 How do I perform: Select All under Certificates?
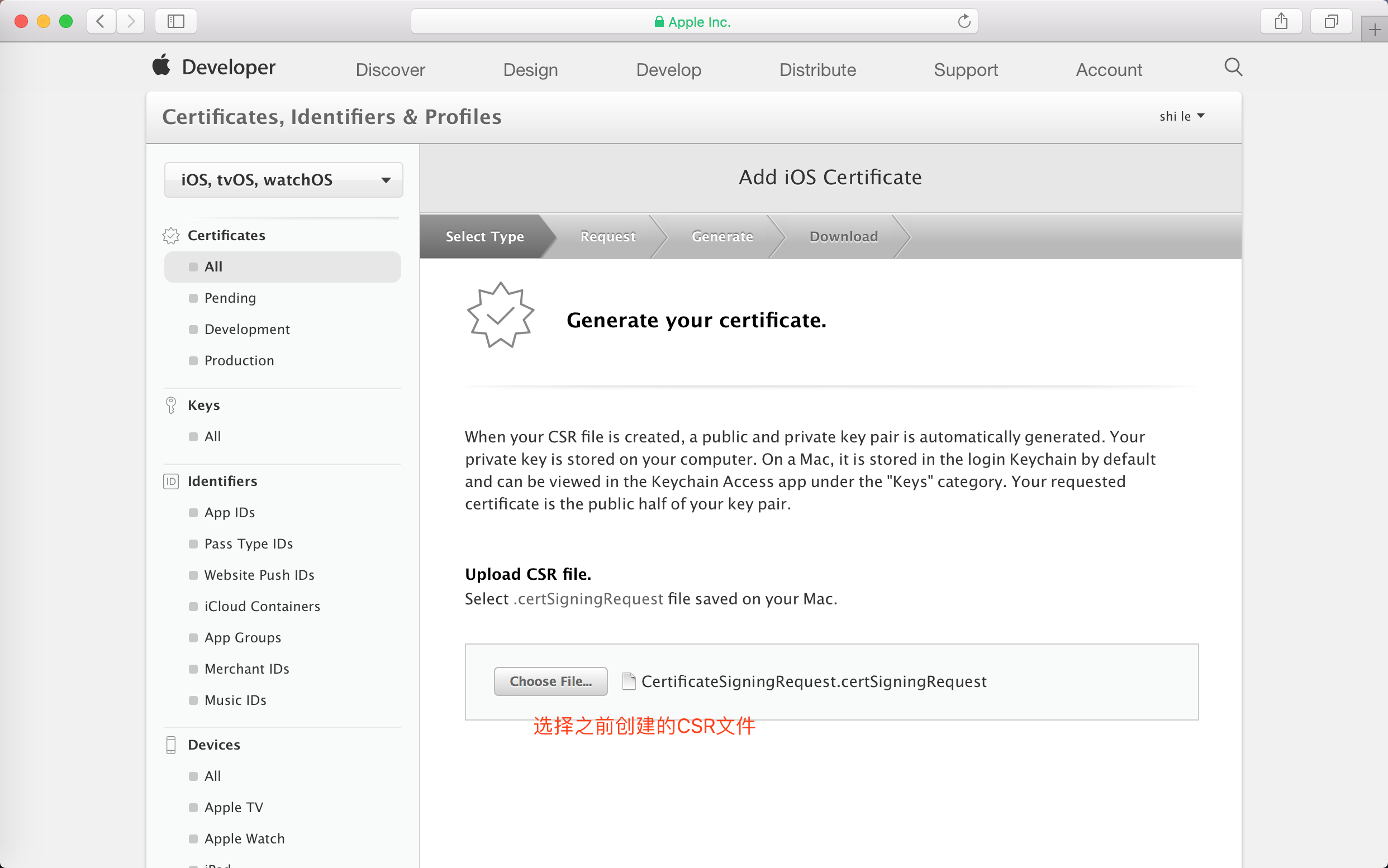point(283,267)
